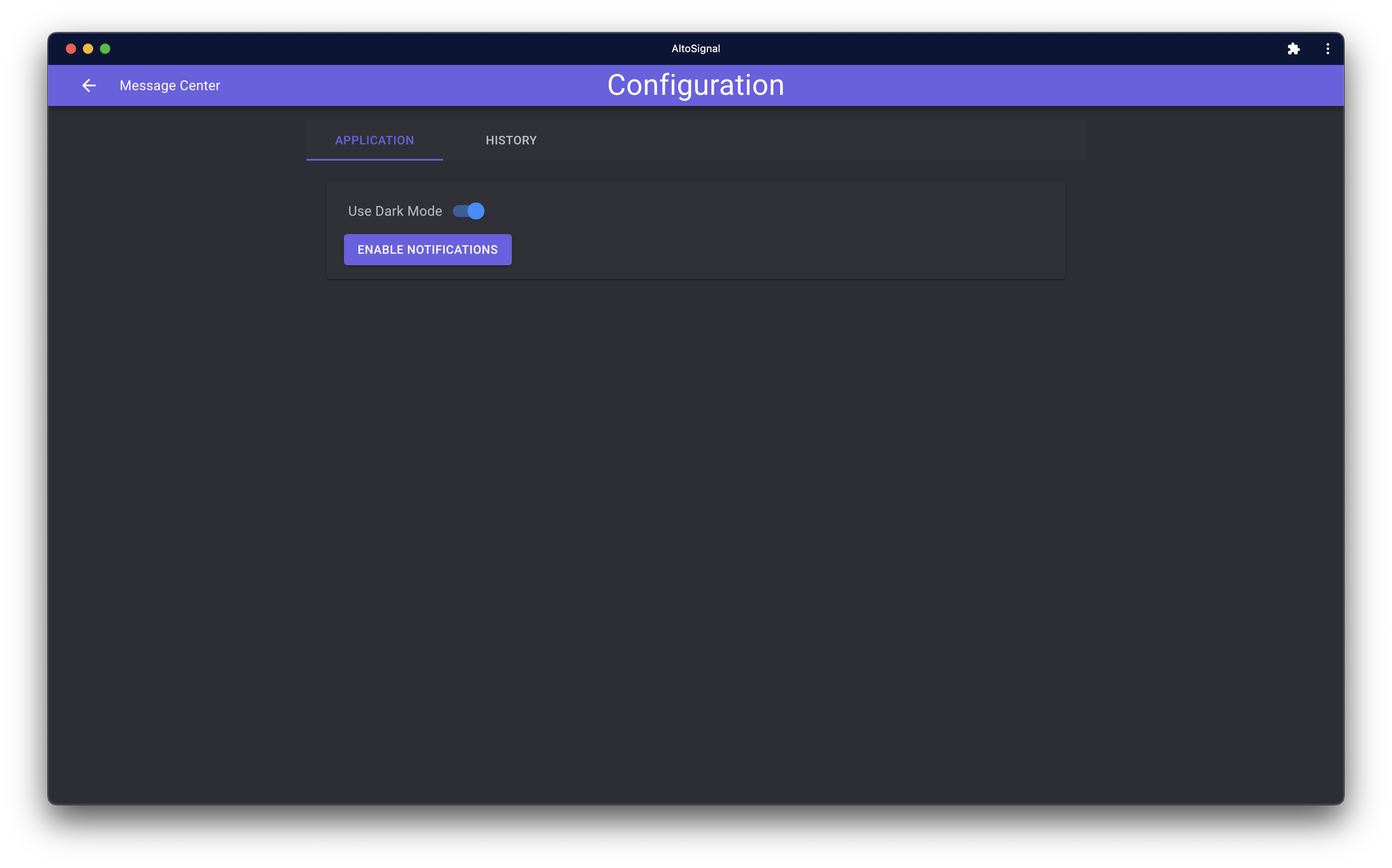Click empty tab bar area beside History

point(804,141)
